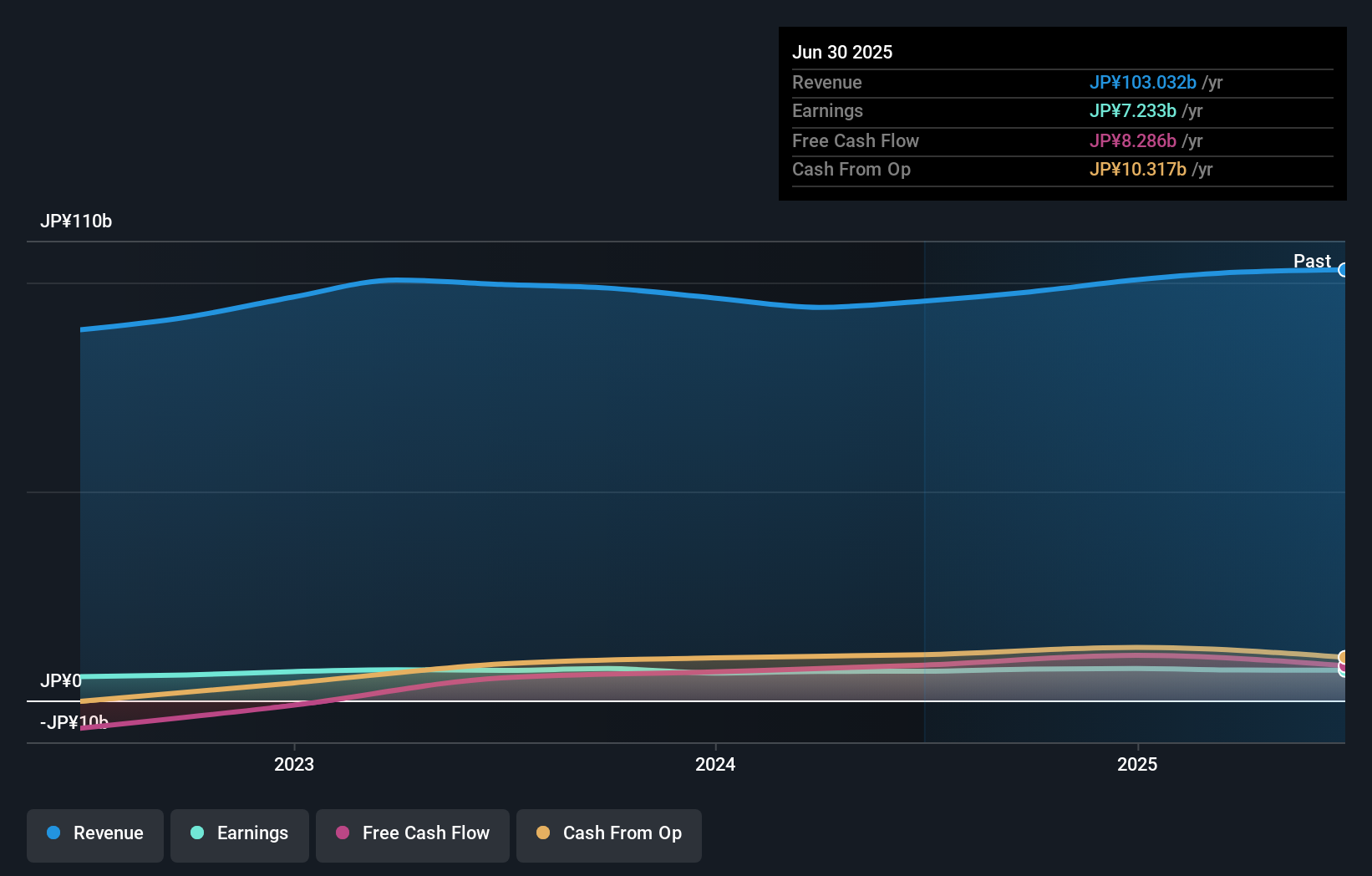Click the Revenue endpoint marker on chart
This screenshot has width=1372, height=876.
click(x=1344, y=270)
